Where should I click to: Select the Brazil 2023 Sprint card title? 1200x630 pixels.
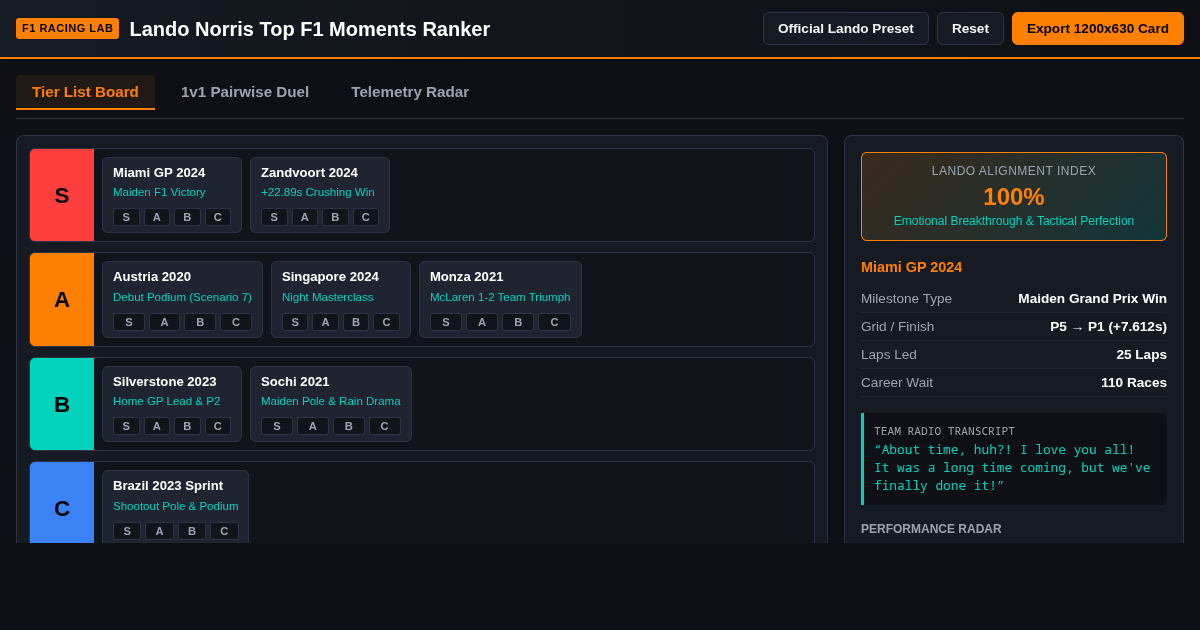[x=168, y=485]
